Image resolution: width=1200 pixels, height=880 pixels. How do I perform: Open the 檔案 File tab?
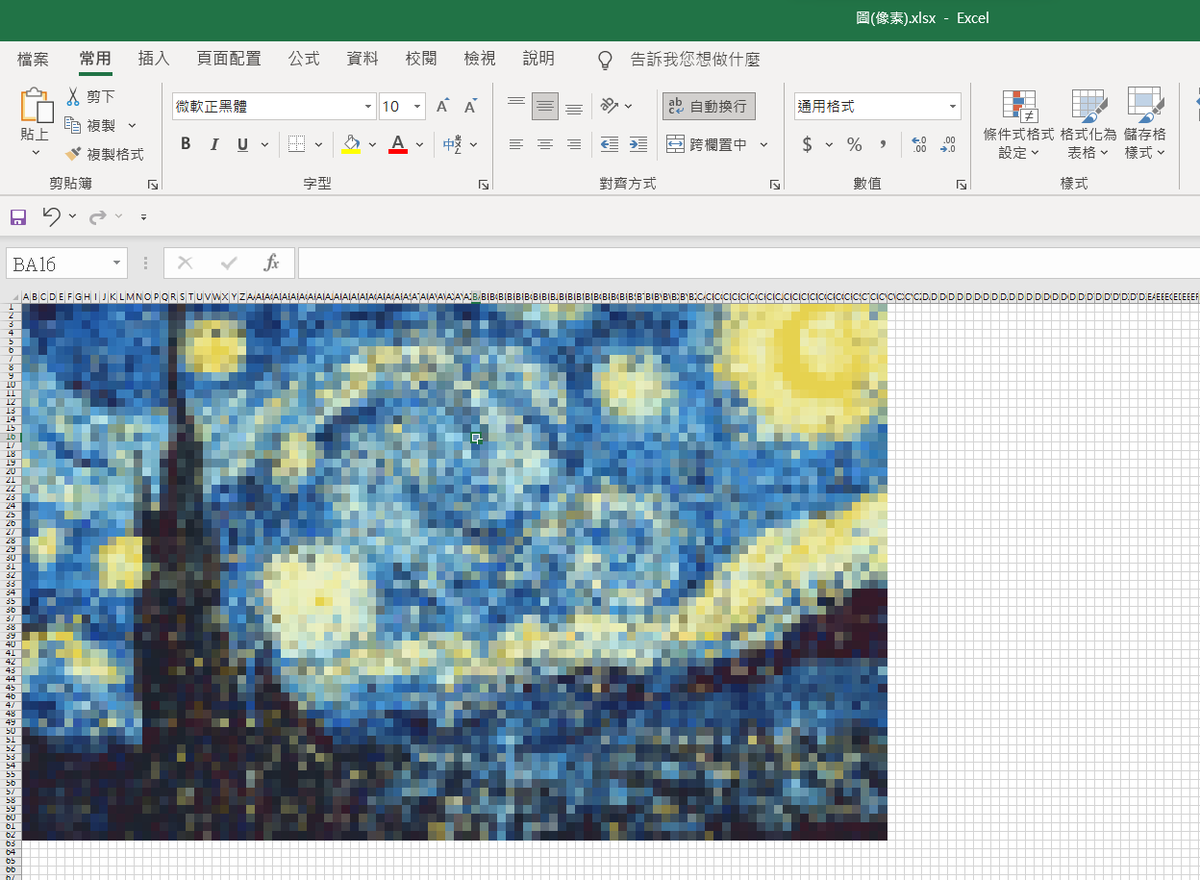33,59
